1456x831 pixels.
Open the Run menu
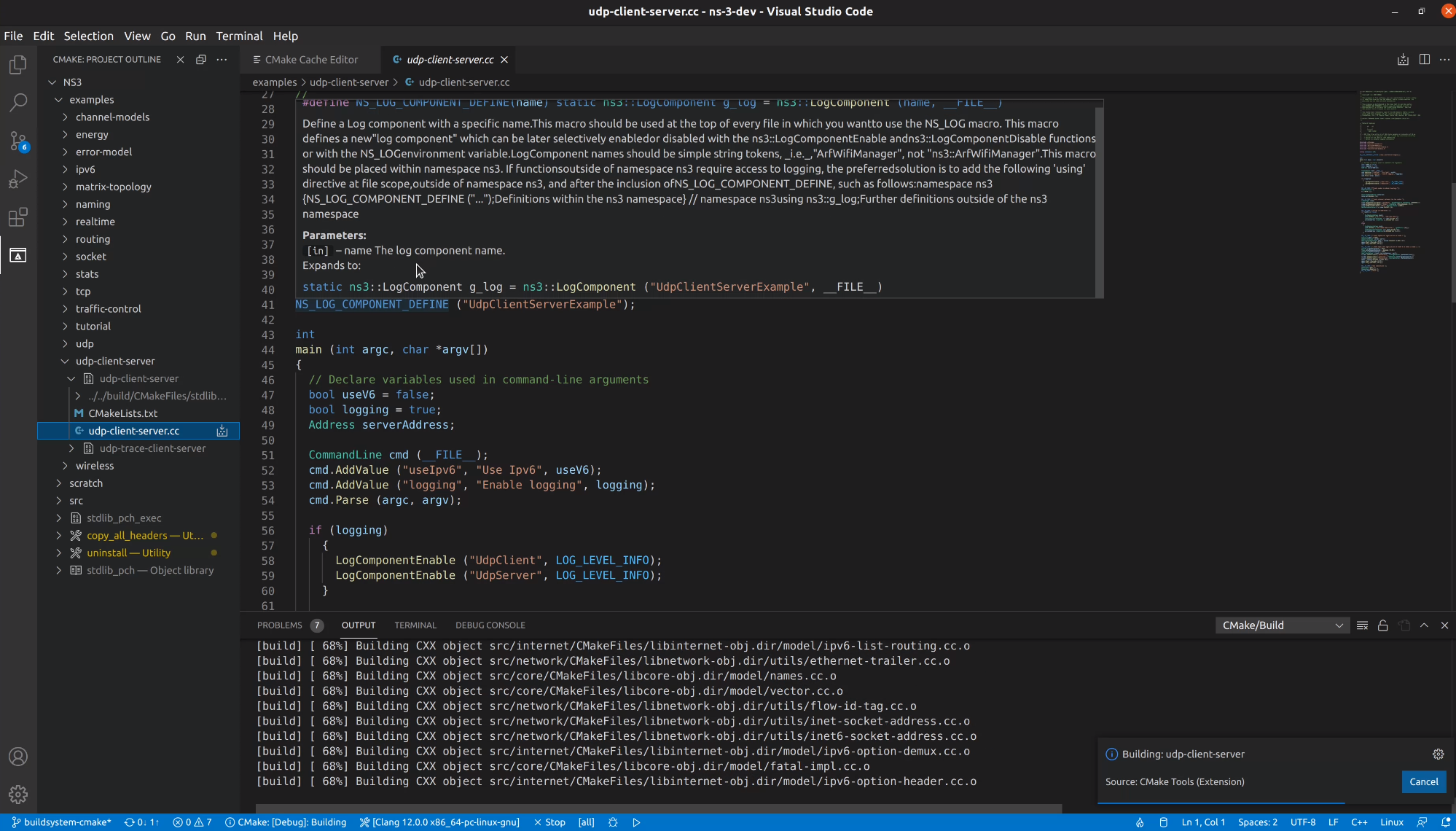click(195, 36)
